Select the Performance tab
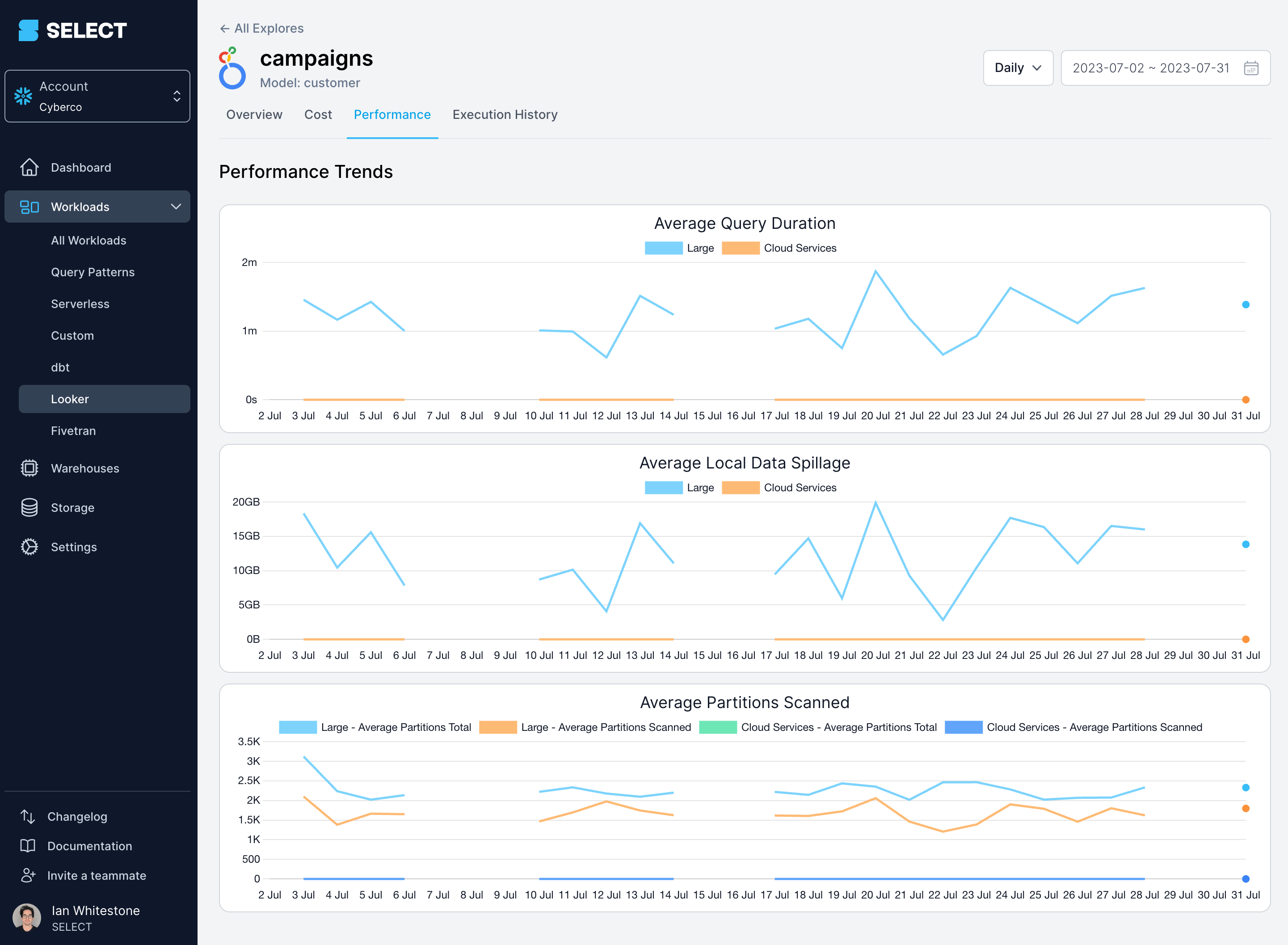This screenshot has height=945, width=1288. (x=391, y=114)
